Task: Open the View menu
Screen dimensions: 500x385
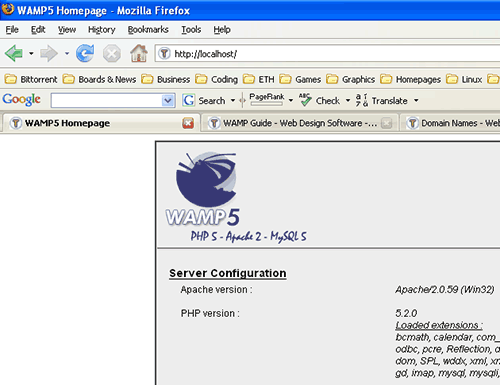Action: (x=67, y=30)
